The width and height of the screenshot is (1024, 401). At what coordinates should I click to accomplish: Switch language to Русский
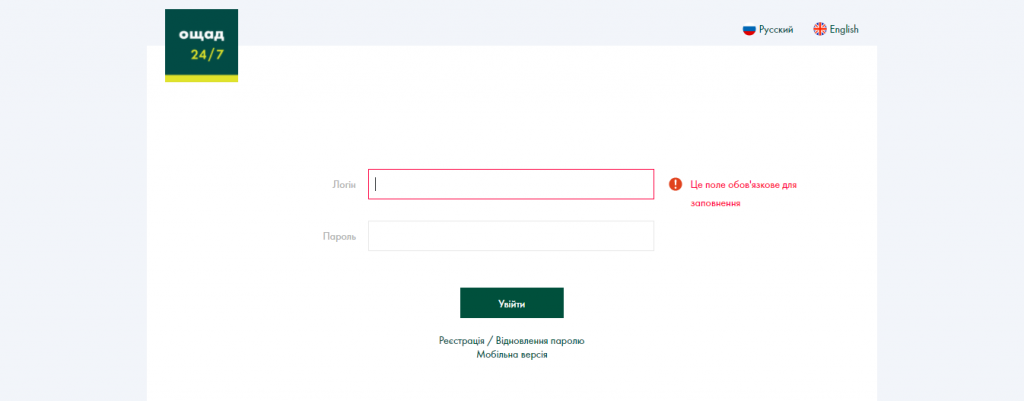776,29
